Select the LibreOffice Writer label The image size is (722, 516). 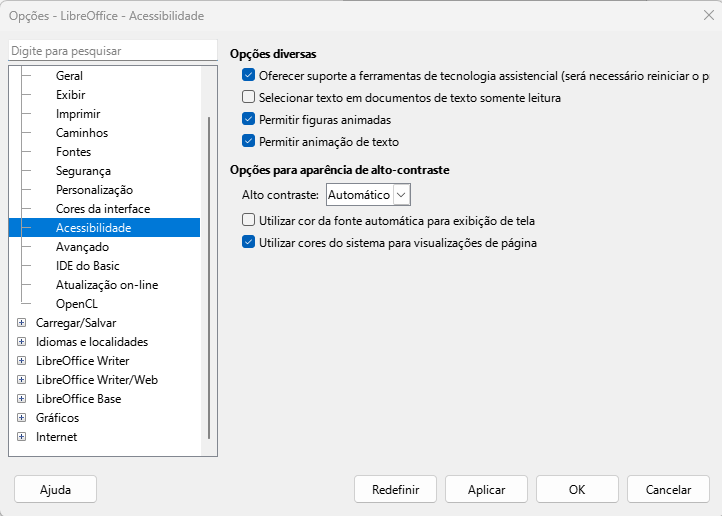(x=82, y=360)
